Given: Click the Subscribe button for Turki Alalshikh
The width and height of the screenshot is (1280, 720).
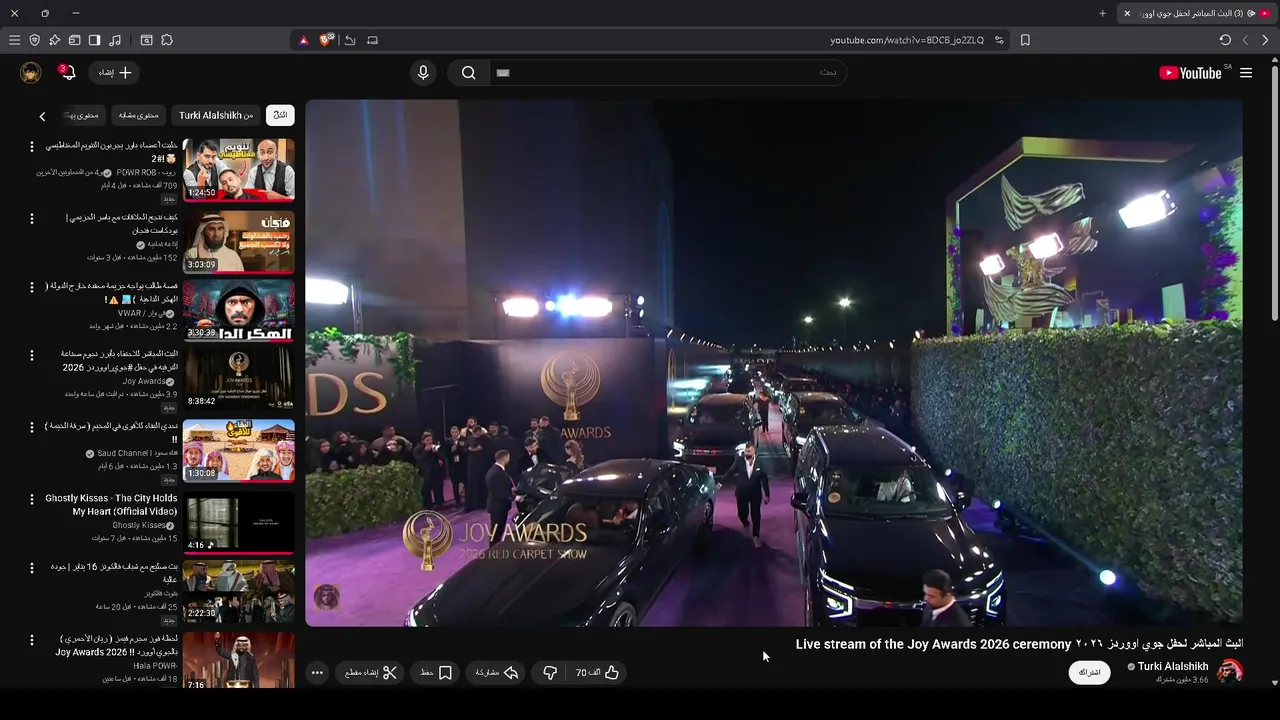Looking at the screenshot, I should [1090, 672].
